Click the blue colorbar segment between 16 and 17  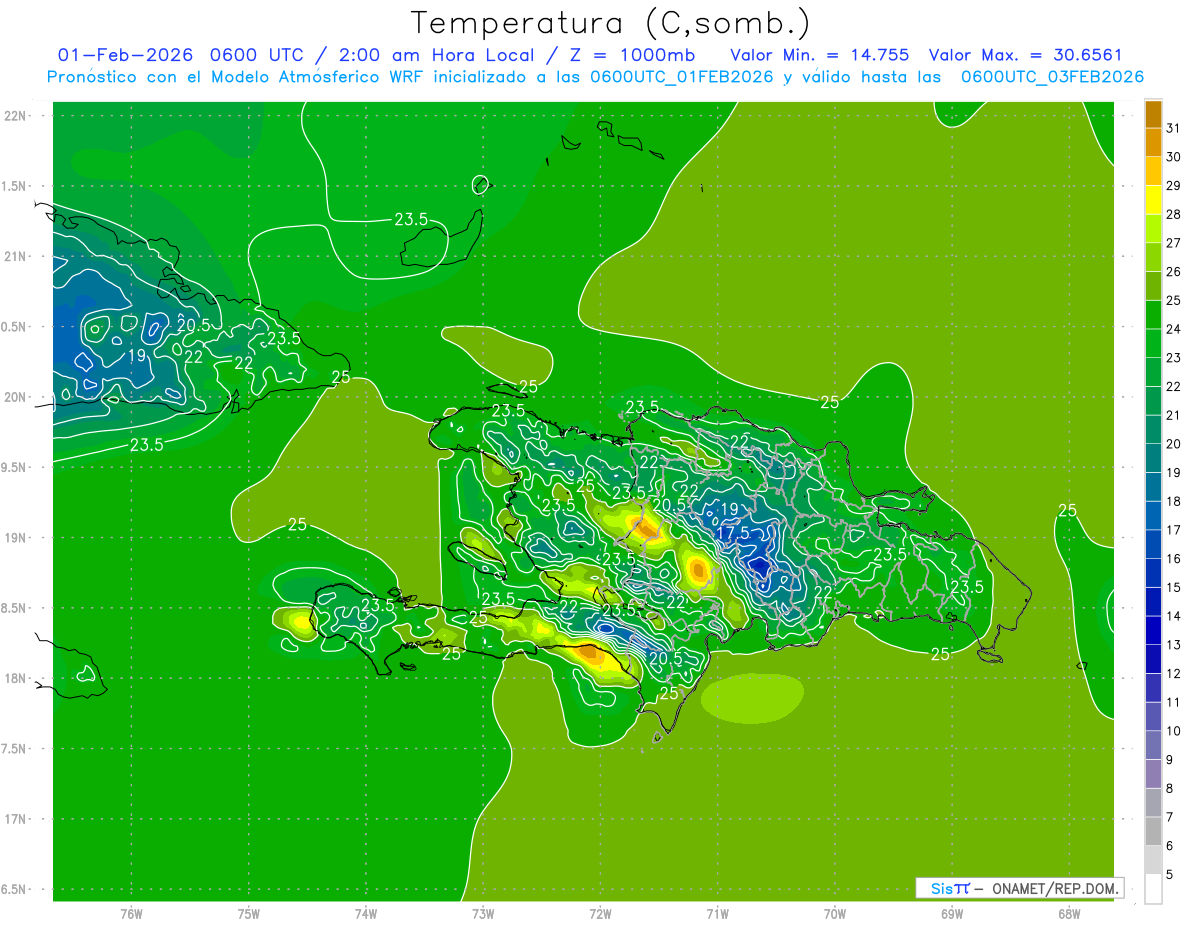[x=1153, y=544]
